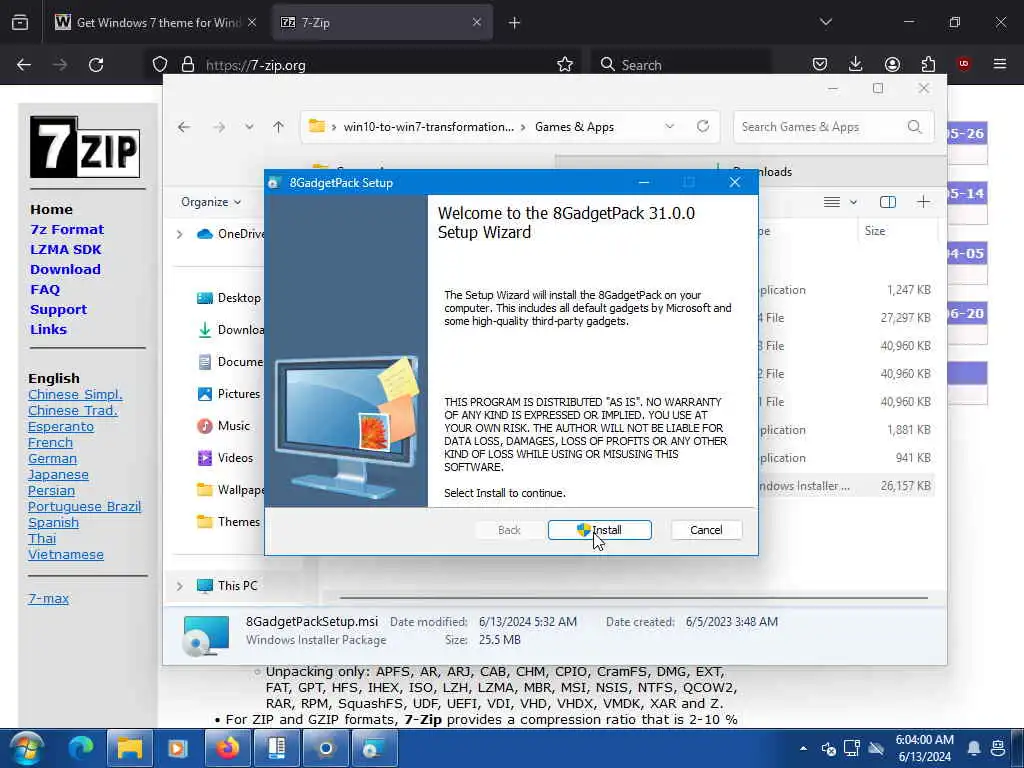List all Firefox tabs dropdown
This screenshot has width=1024, height=768.
point(826,22)
